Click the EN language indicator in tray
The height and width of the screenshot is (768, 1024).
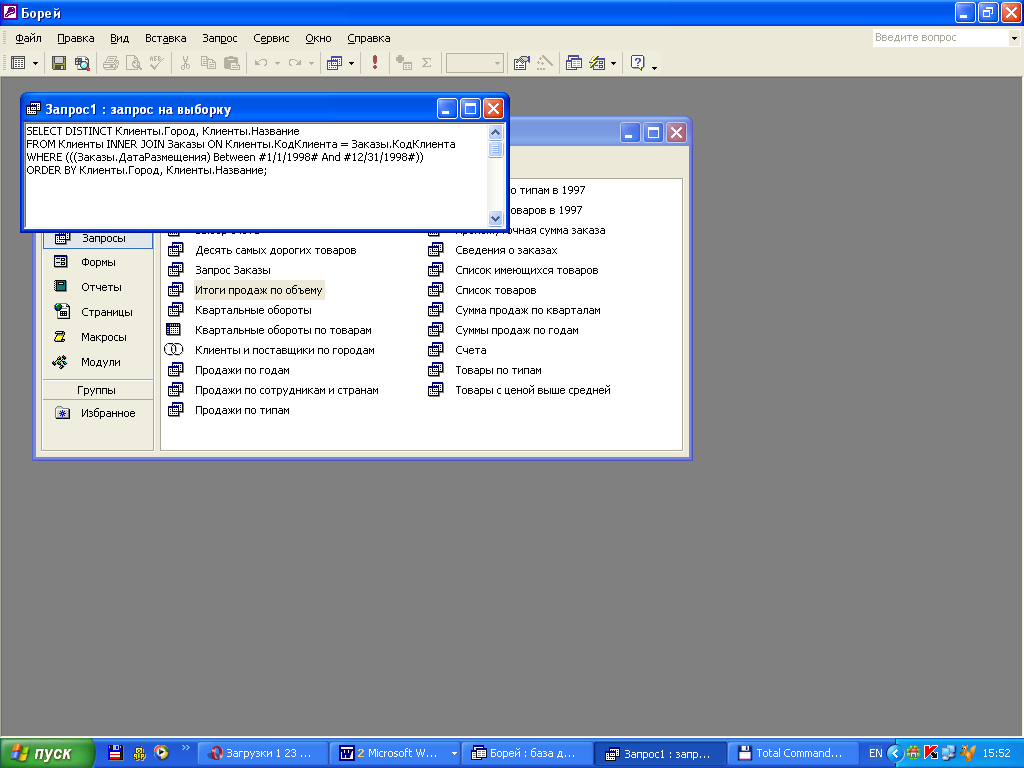[x=875, y=753]
